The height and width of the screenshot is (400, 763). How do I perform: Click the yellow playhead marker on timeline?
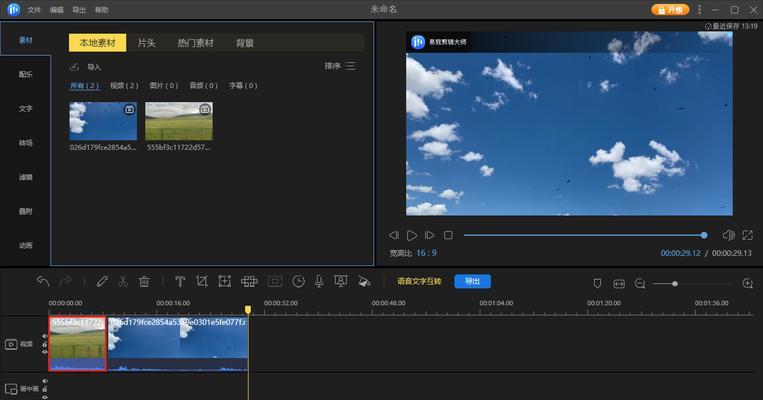point(248,309)
